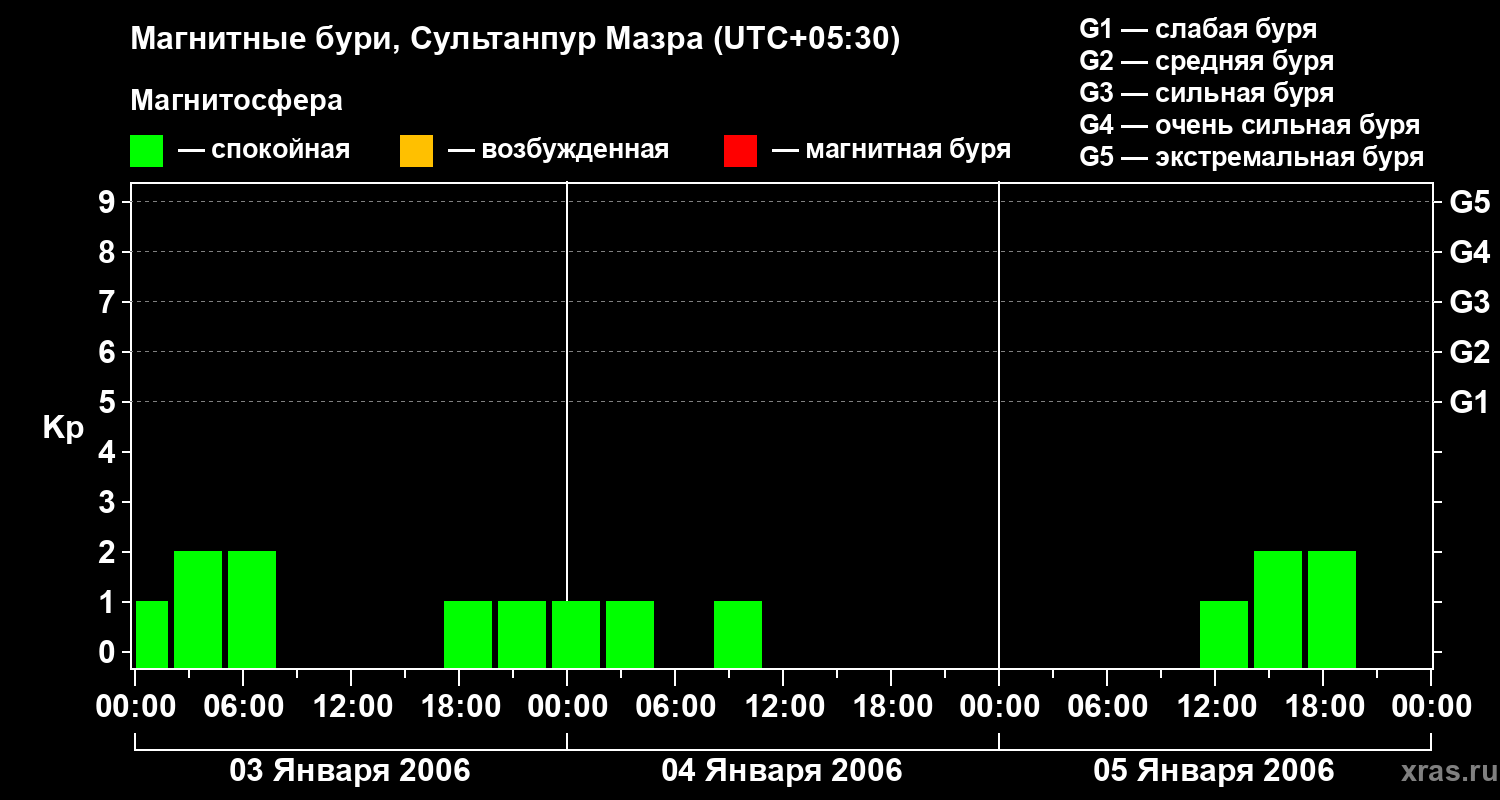This screenshot has height=800, width=1500.
Task: Click 'G2 — средняя буря' legend line
Action: tap(1206, 61)
